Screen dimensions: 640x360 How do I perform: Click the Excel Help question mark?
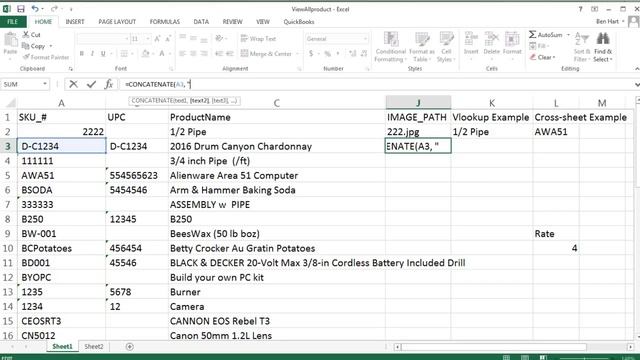click(x=580, y=9)
